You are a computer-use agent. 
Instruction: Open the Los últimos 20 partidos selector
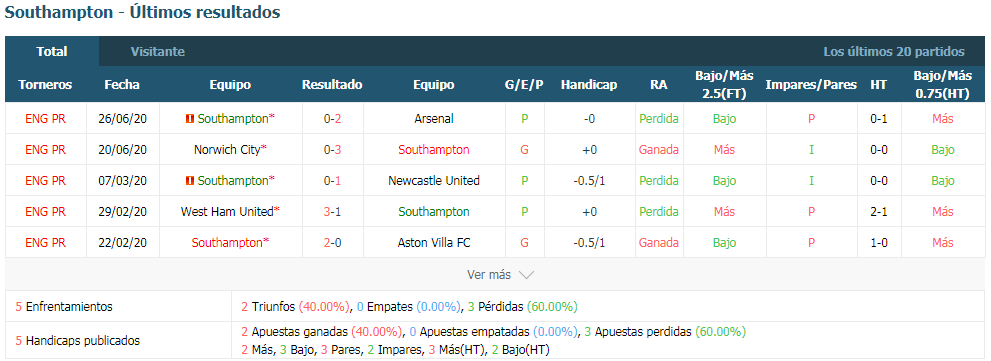click(x=894, y=52)
